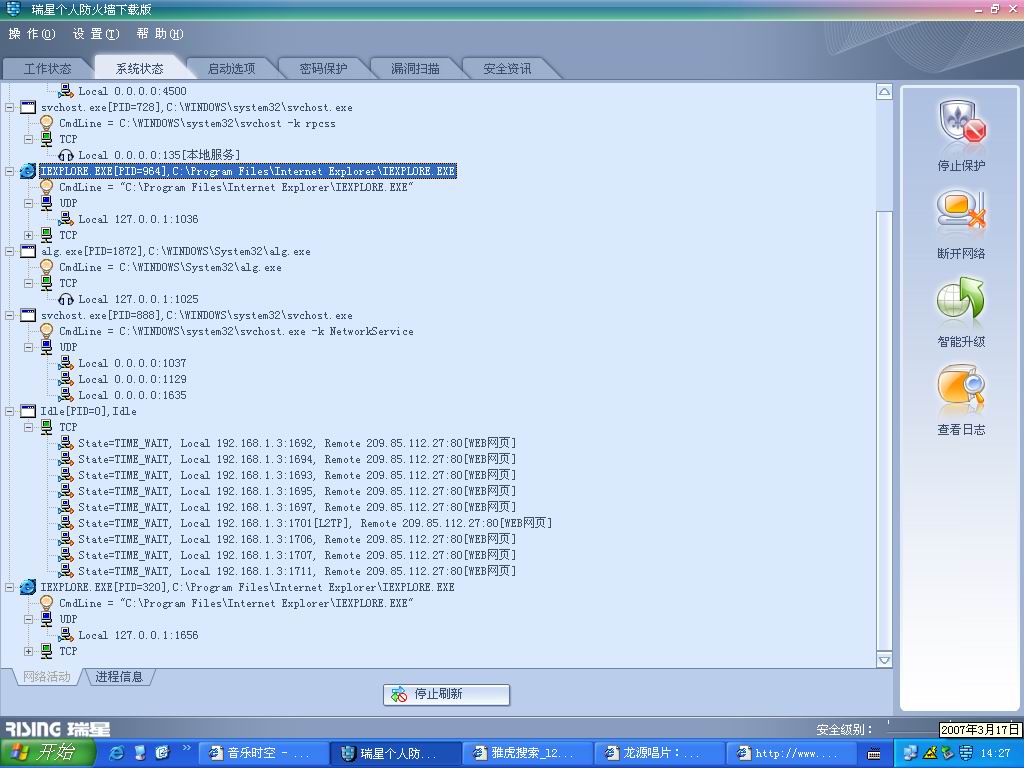Collapse TCP node under Idle process
Viewport: 1024px width, 768px height.
28,427
